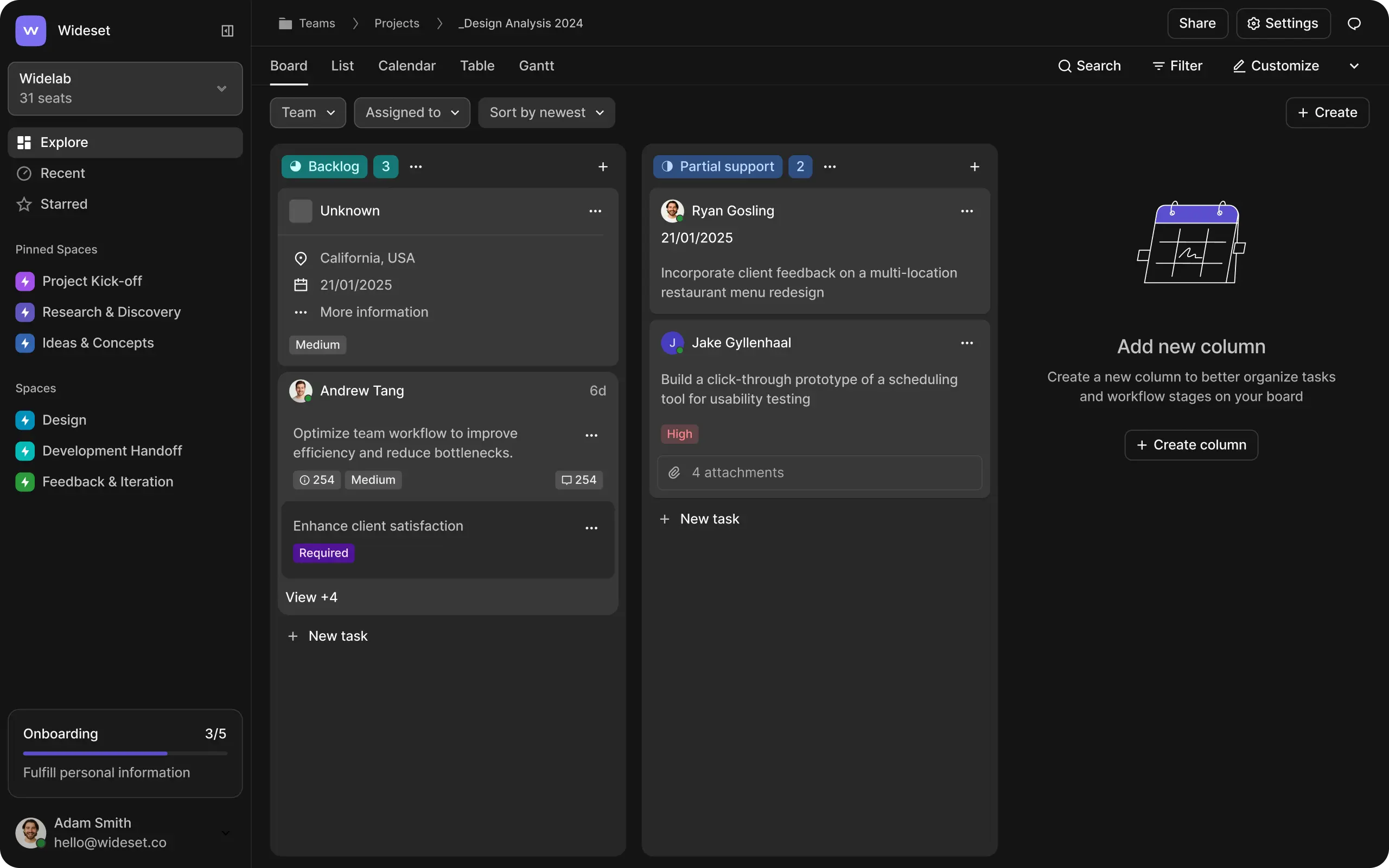Viewport: 1389px width, 868px height.
Task: Open options for Enhance client satisfaction task
Action: point(591,528)
